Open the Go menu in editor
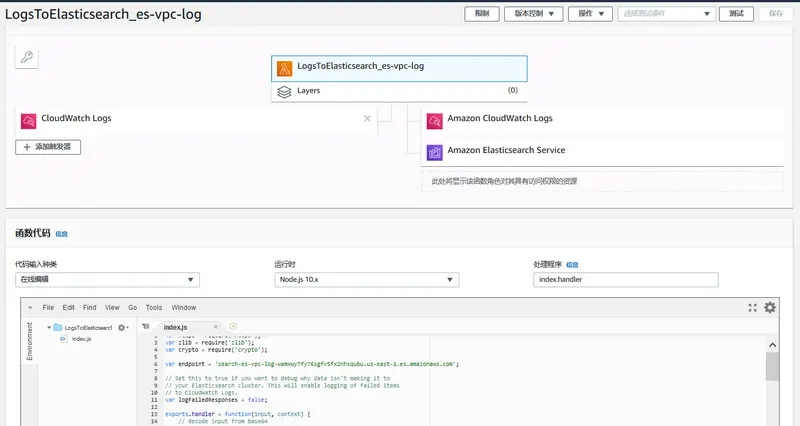 click(133, 308)
